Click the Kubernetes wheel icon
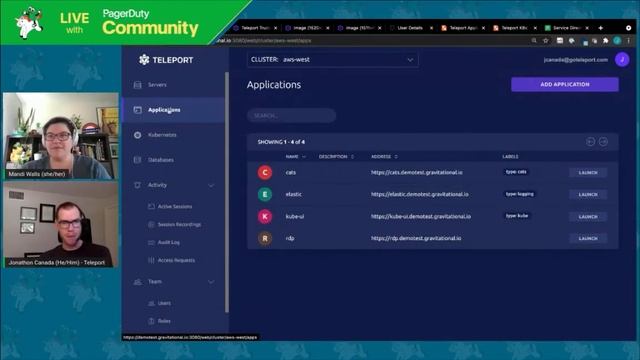Viewport: 640px width, 360px height. [x=138, y=135]
